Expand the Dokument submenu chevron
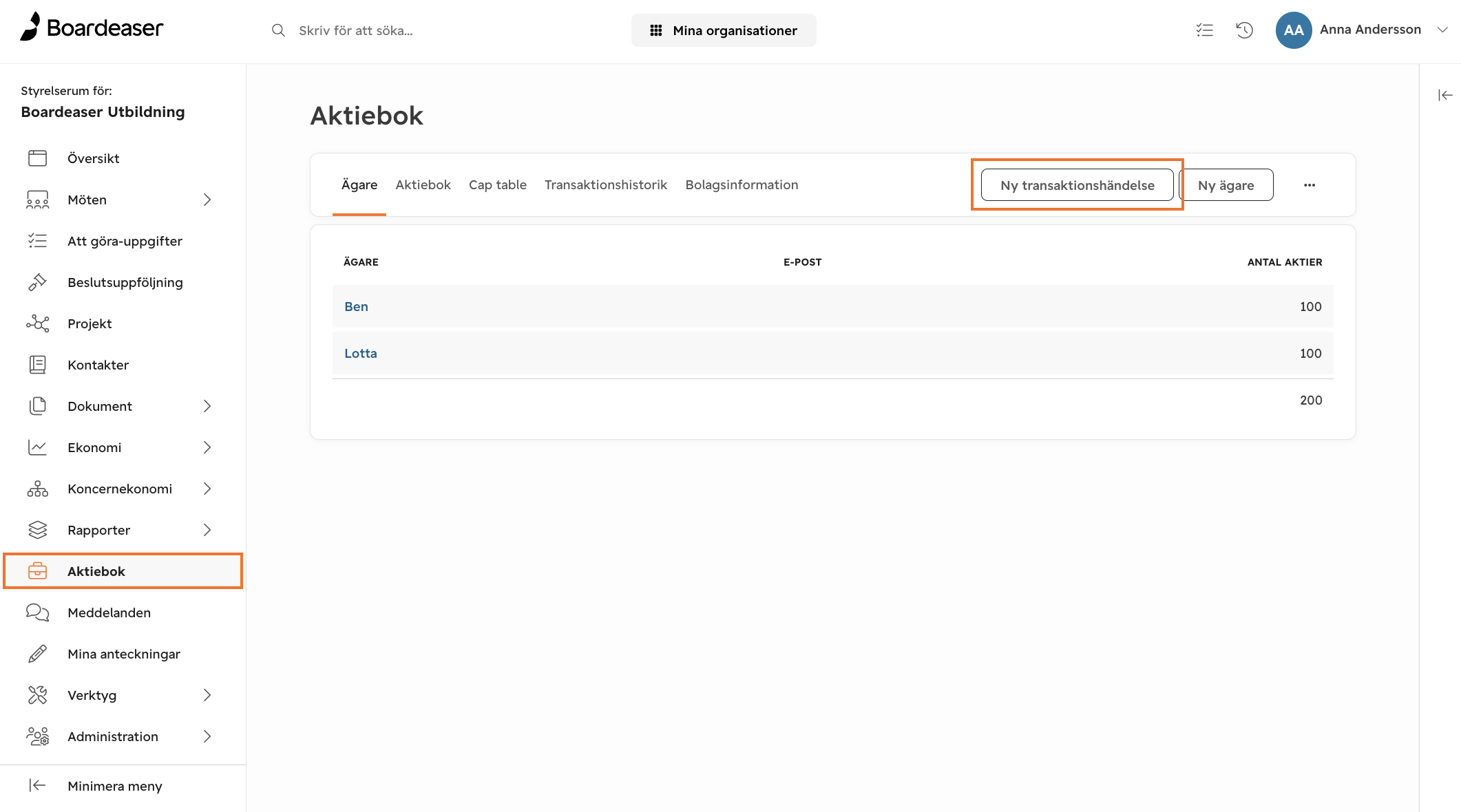Screen dimensions: 1461x812 [x=207, y=406]
